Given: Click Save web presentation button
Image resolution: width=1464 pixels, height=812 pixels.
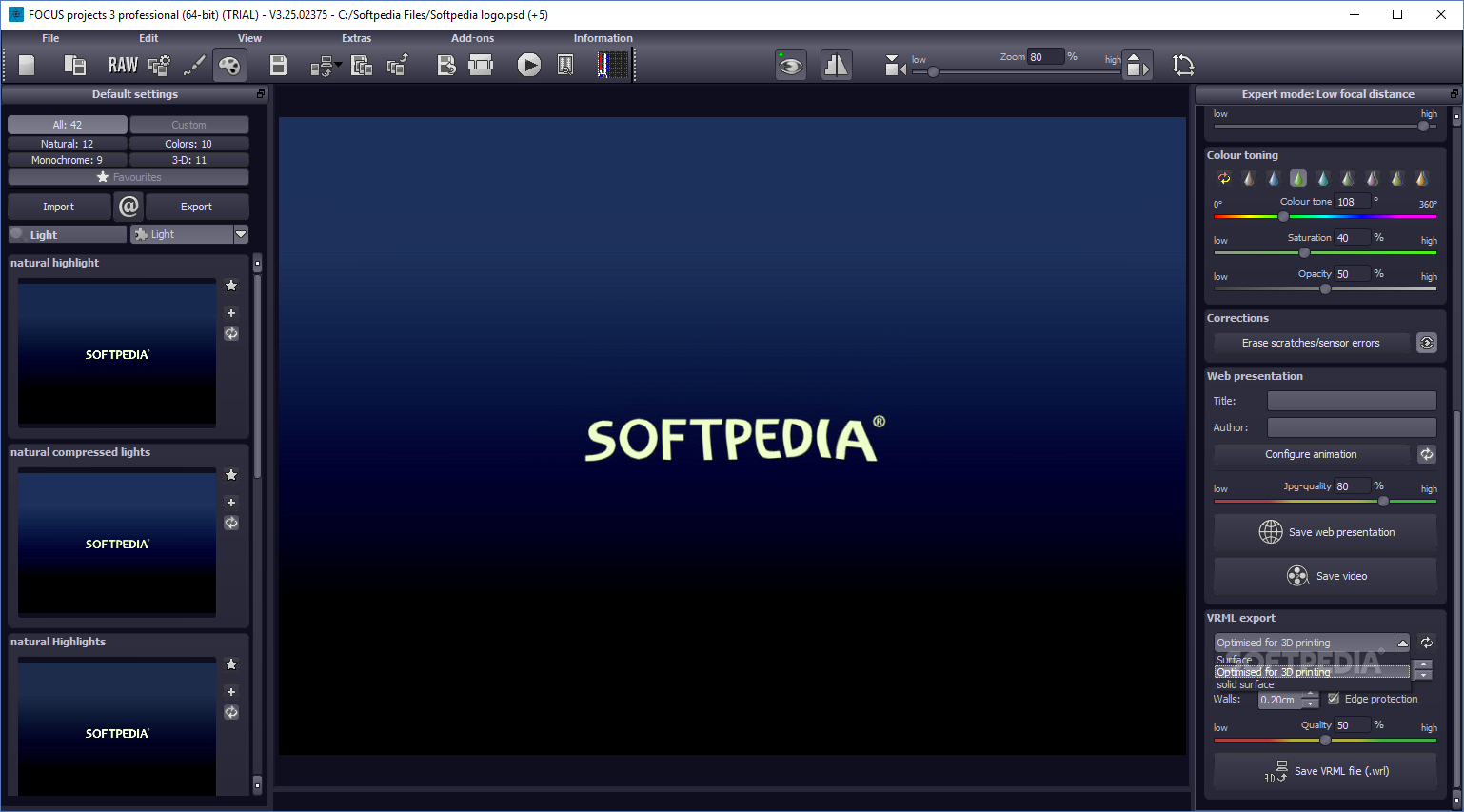Looking at the screenshot, I should (1325, 532).
